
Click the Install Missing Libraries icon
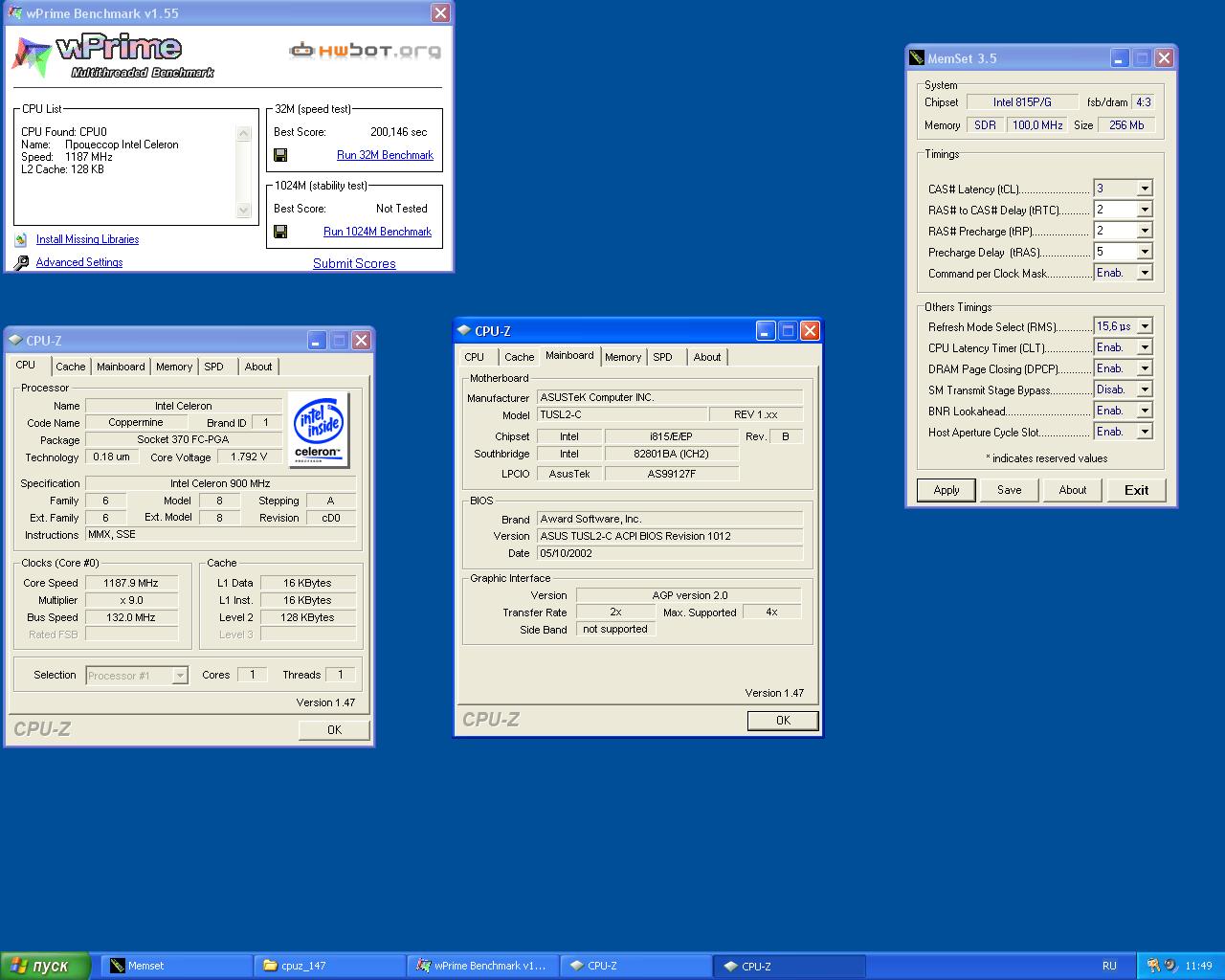pos(21,239)
